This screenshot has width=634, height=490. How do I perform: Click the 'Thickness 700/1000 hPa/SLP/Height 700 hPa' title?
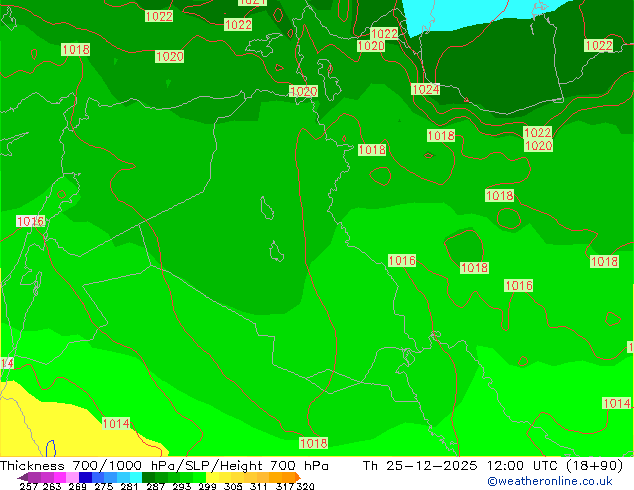164,466
